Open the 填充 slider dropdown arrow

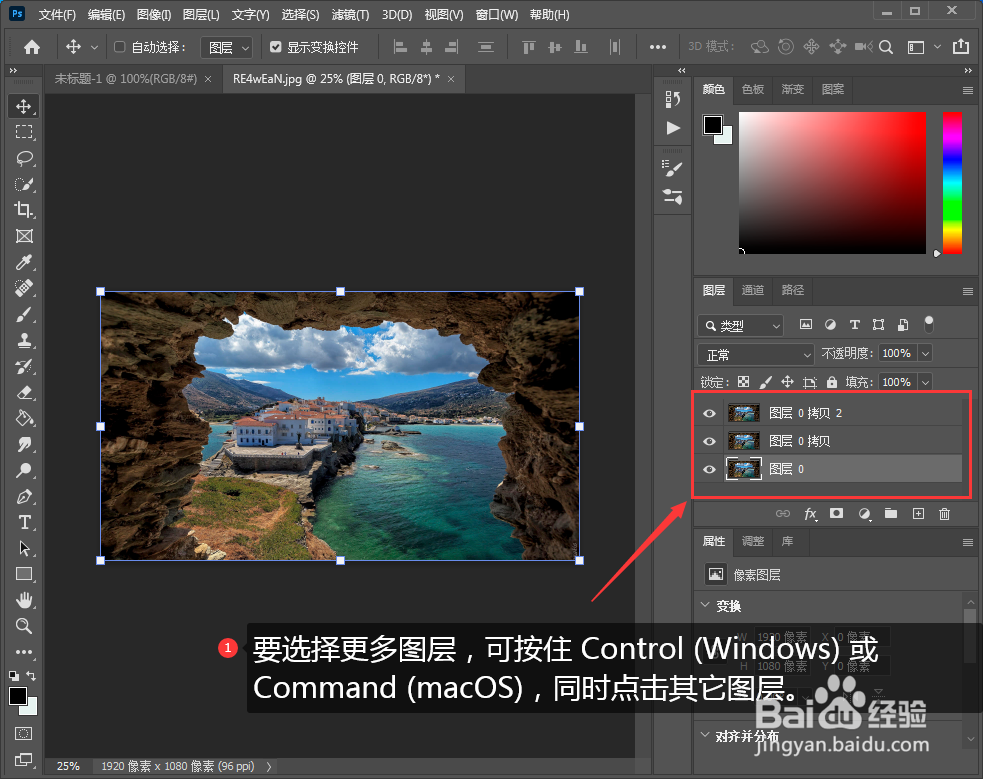(925, 382)
